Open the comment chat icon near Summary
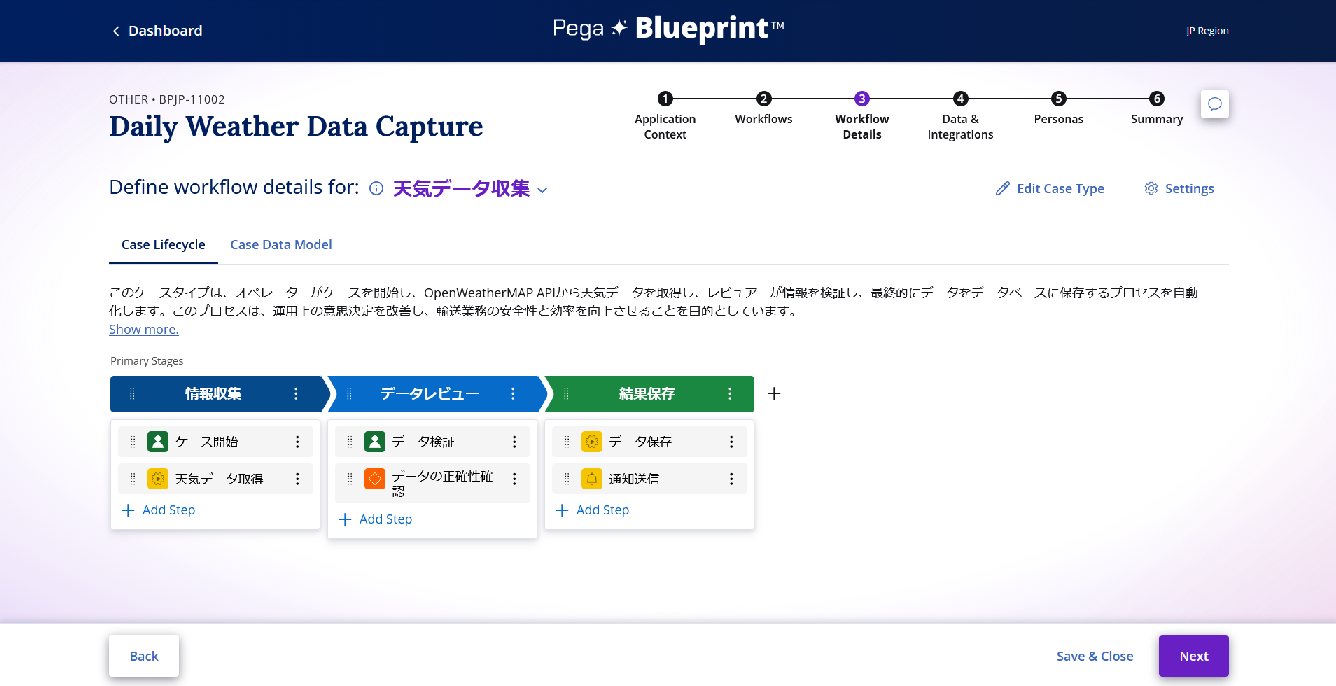The image size is (1336, 686). pos(1214,104)
